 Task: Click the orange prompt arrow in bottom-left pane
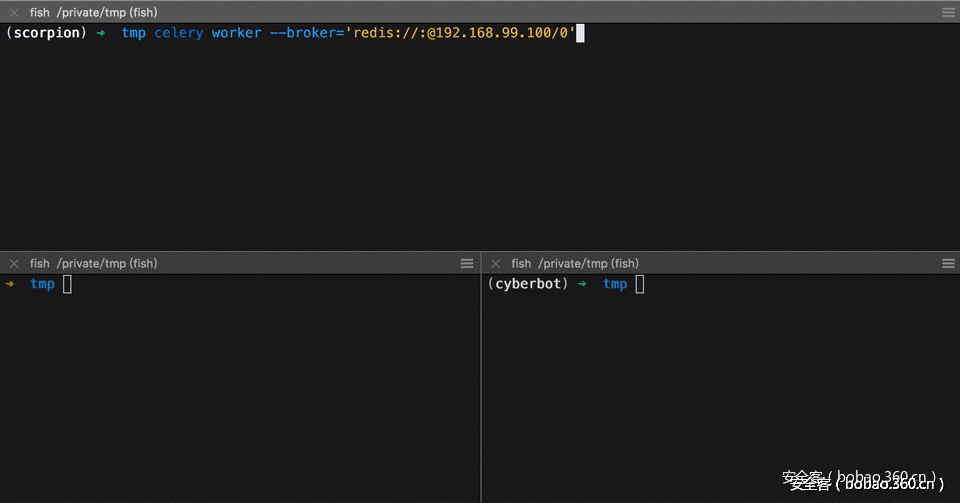click(x=10, y=284)
